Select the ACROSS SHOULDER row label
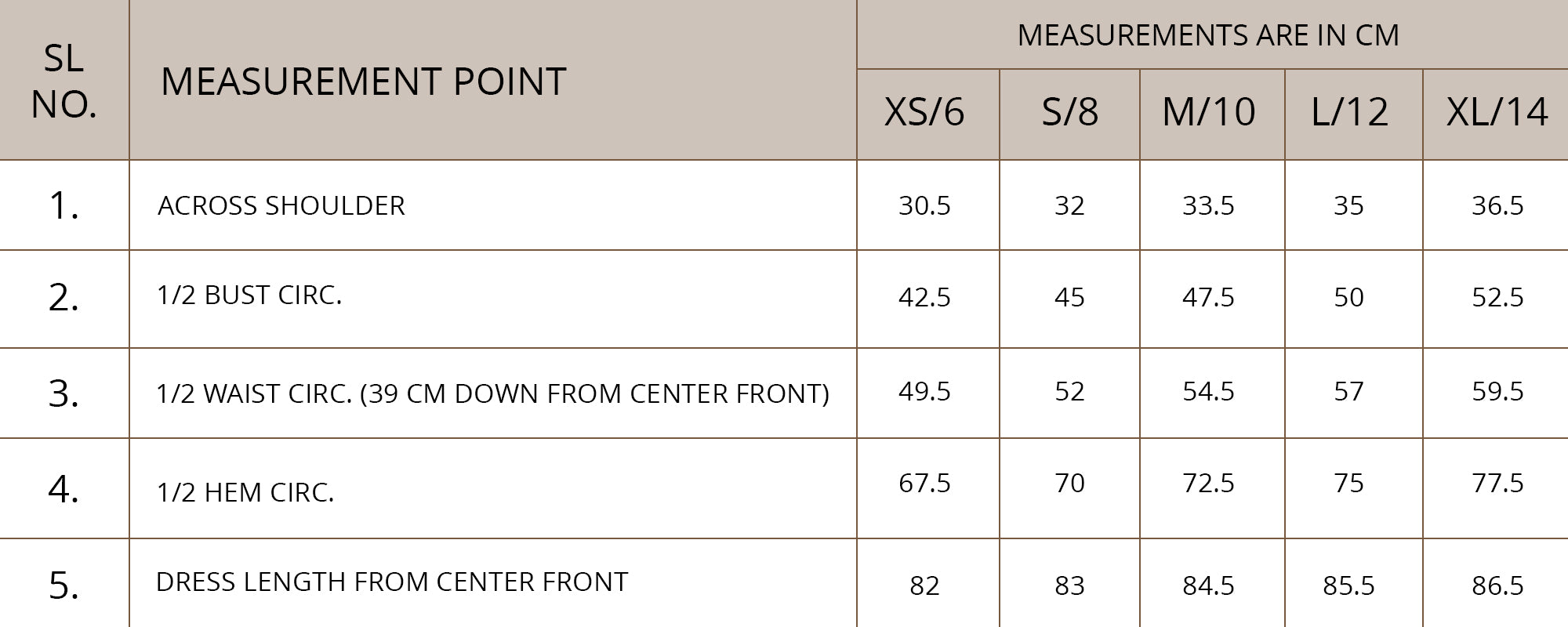Screen dimensions: 1568x627 281,205
